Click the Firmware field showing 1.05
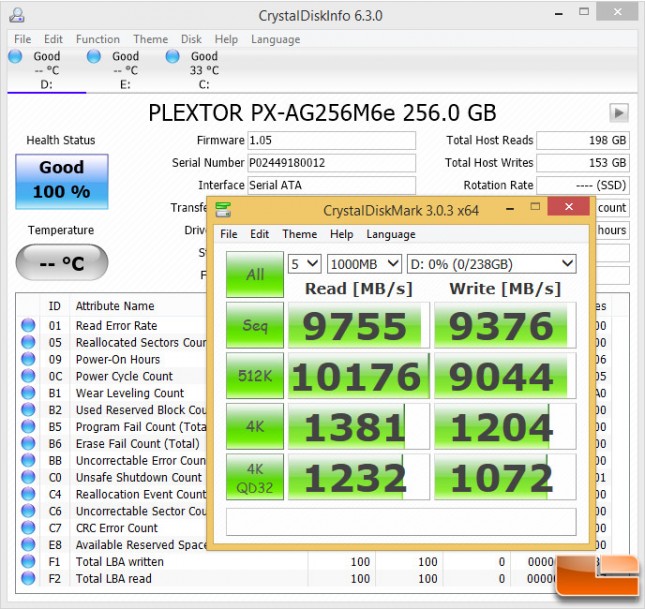This screenshot has width=645, height=609. click(x=332, y=140)
